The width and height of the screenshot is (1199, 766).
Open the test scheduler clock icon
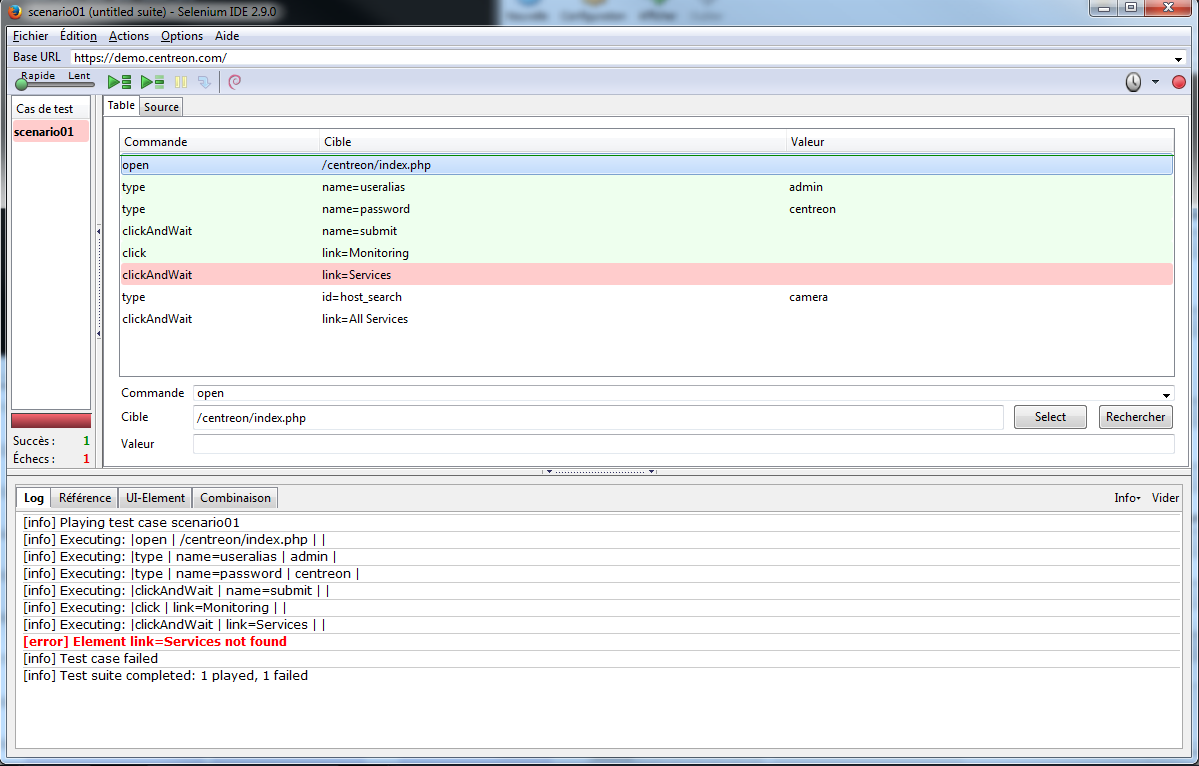(1133, 82)
